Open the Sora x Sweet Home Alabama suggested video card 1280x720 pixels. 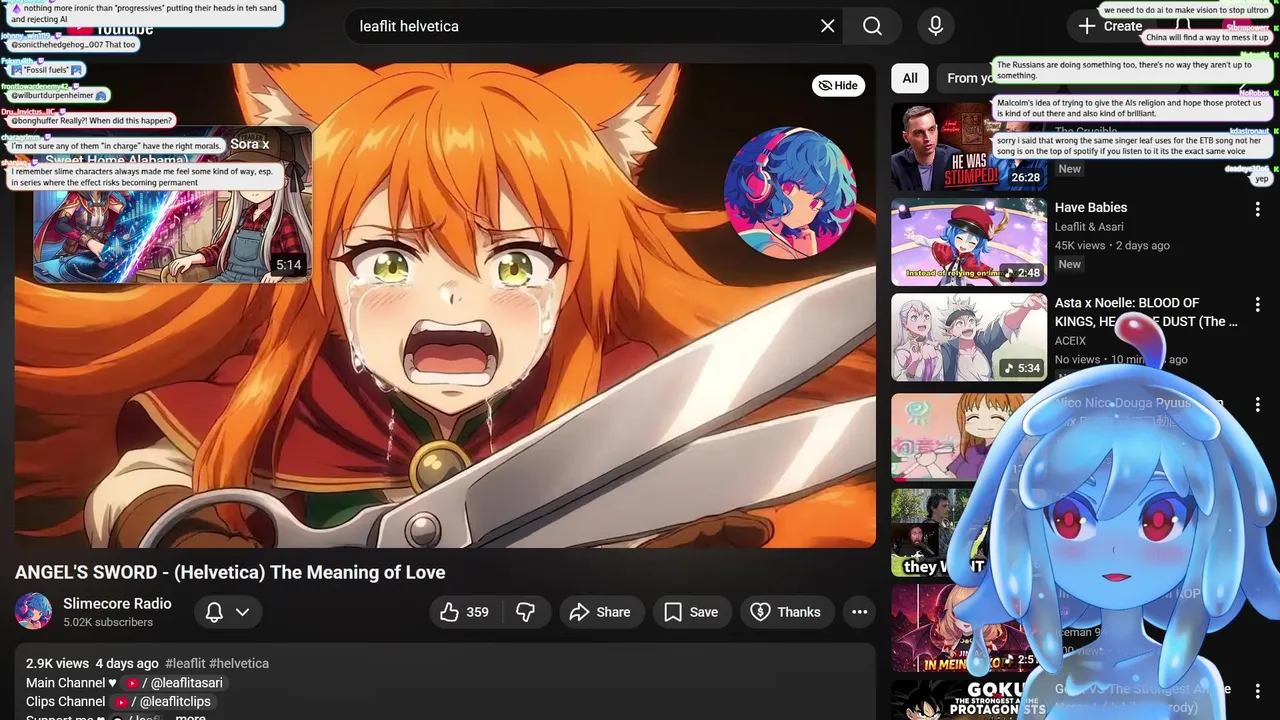[172, 205]
